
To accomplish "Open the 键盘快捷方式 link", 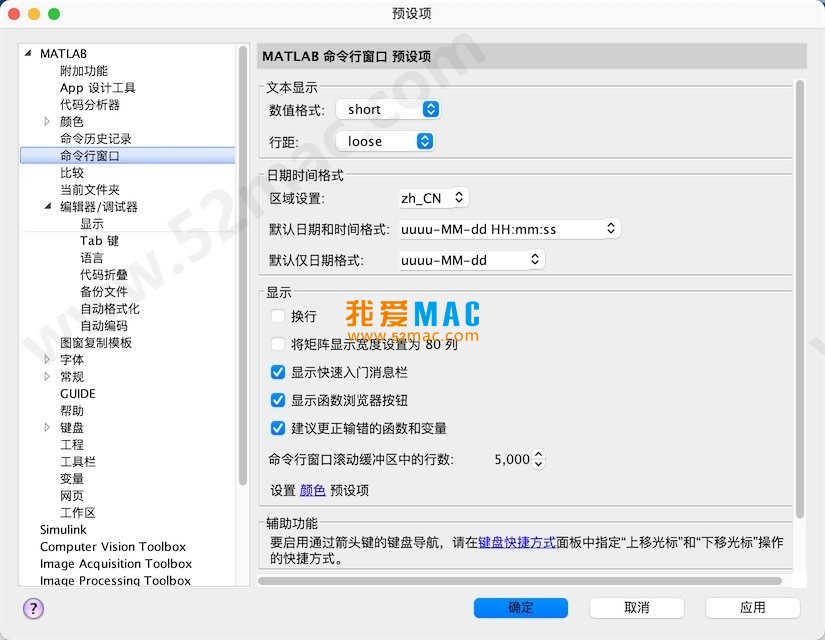I will click(517, 542).
